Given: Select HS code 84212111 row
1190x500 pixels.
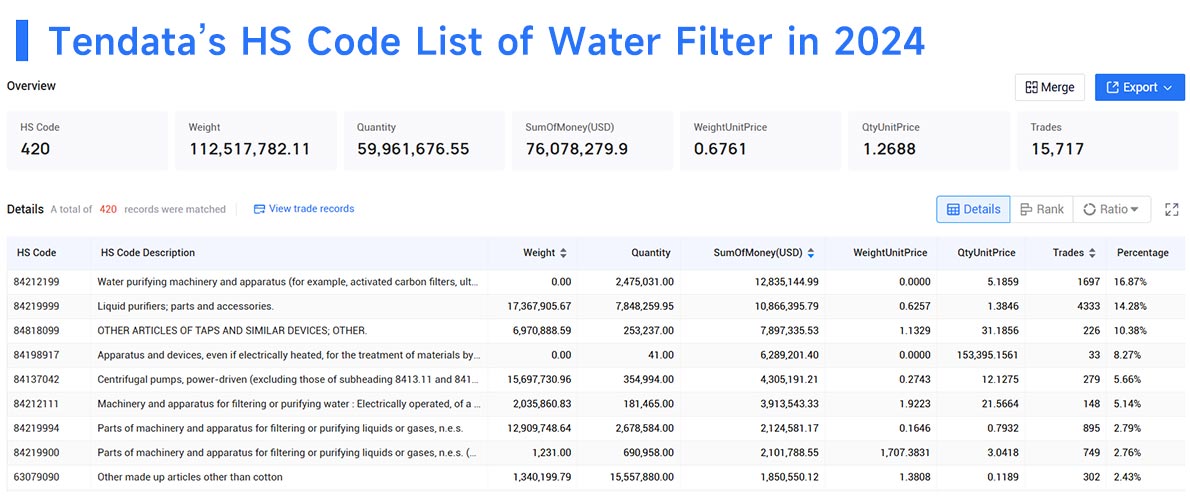Looking at the screenshot, I should (x=596, y=403).
